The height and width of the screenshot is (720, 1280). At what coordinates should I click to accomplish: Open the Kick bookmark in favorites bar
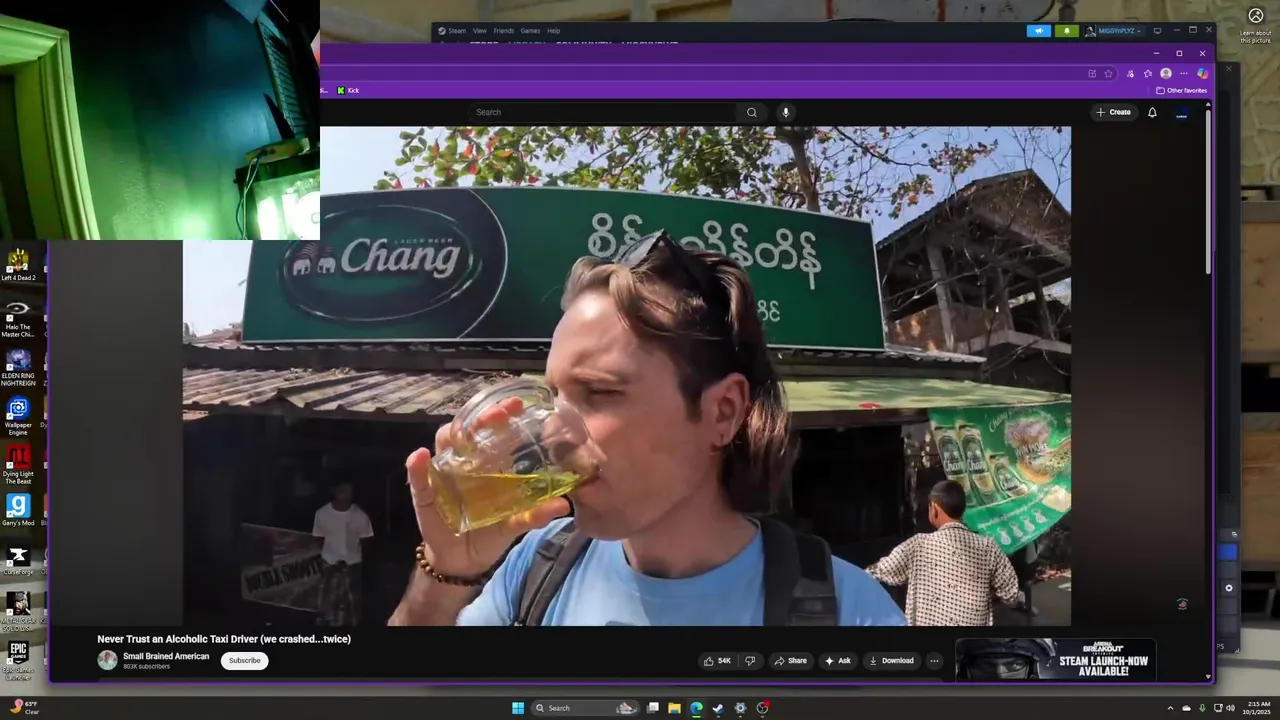pyautogui.click(x=348, y=90)
